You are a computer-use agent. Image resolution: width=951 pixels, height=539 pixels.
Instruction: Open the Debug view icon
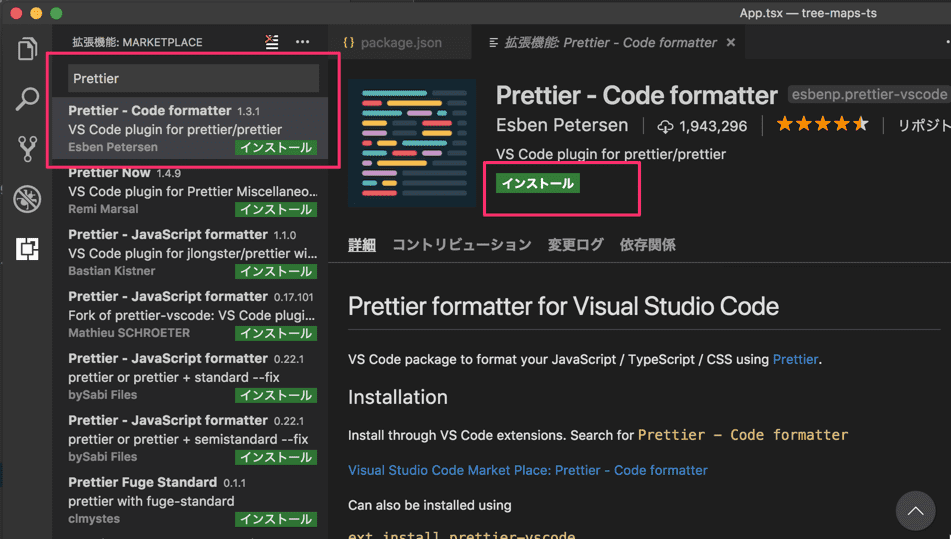[27, 199]
